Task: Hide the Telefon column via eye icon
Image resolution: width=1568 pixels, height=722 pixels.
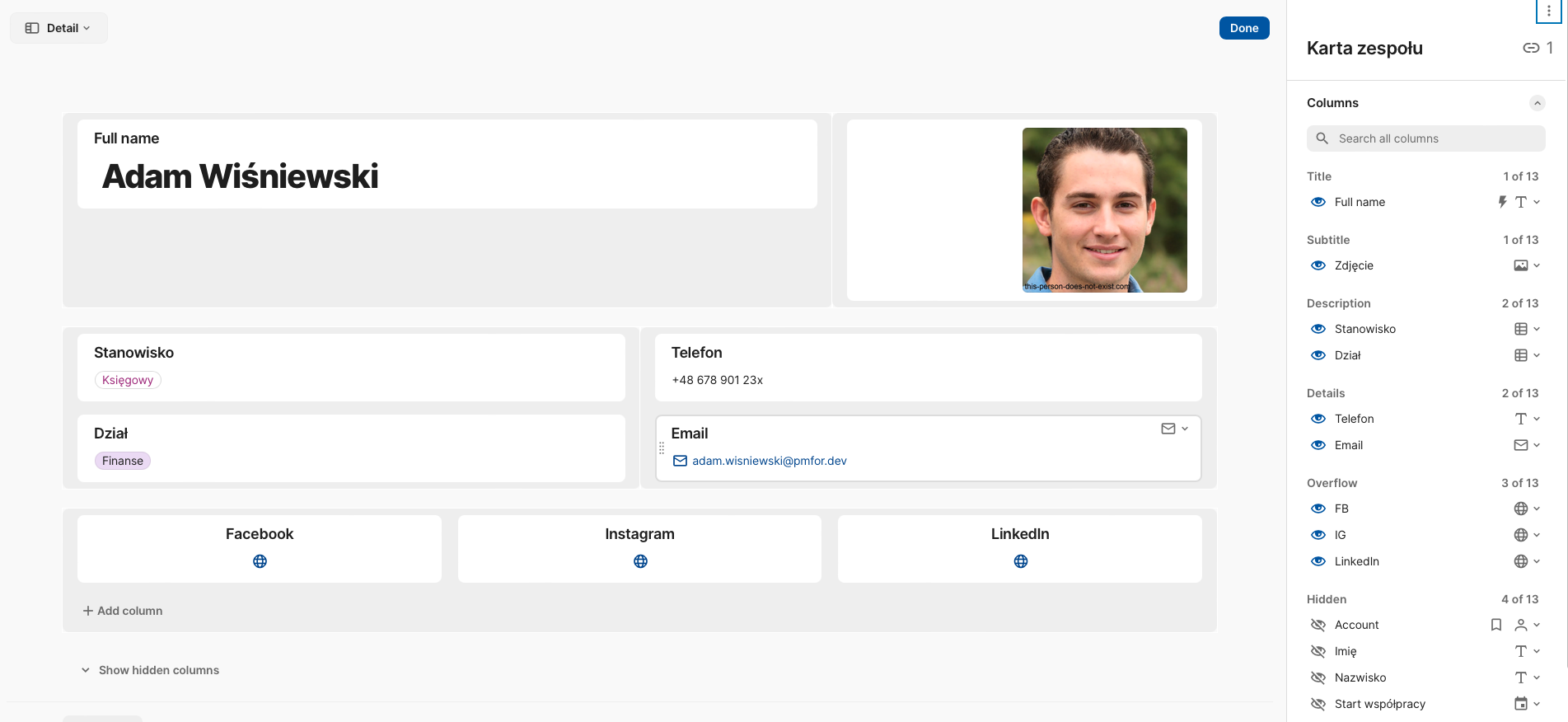Action: click(x=1318, y=419)
